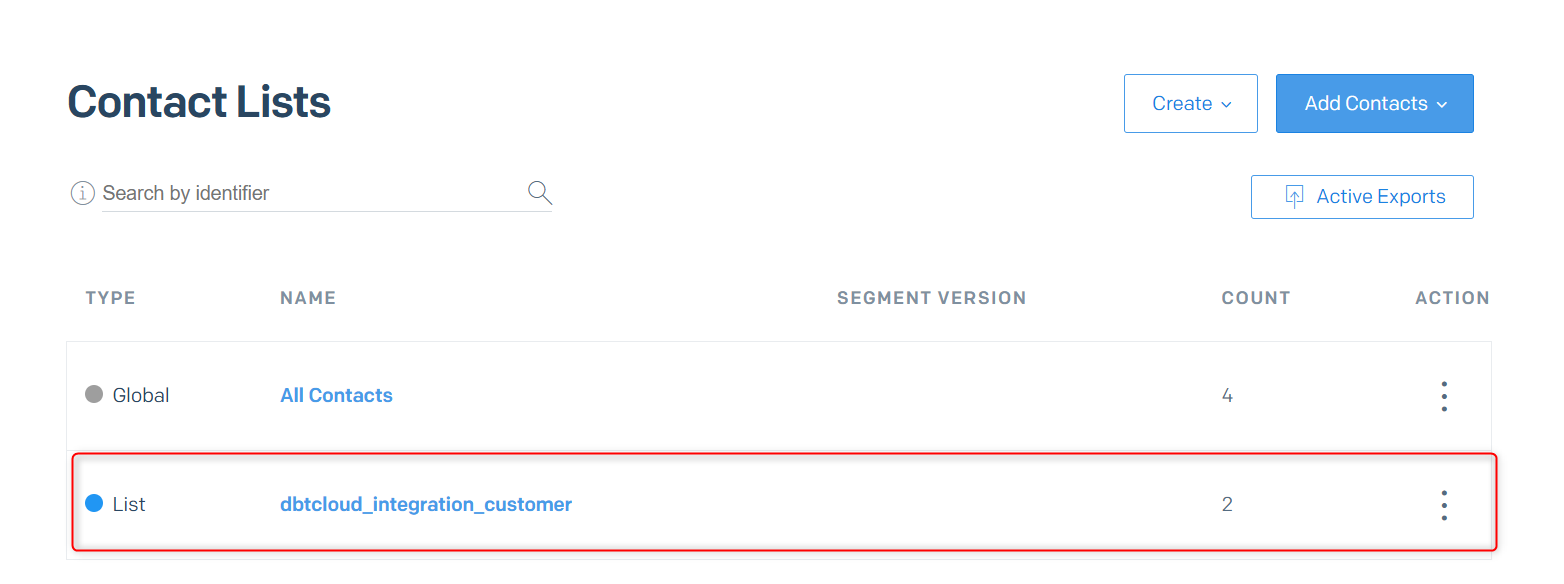Open action menu for dbtcloud_integration_customer row
The height and width of the screenshot is (584, 1564).
(1444, 505)
